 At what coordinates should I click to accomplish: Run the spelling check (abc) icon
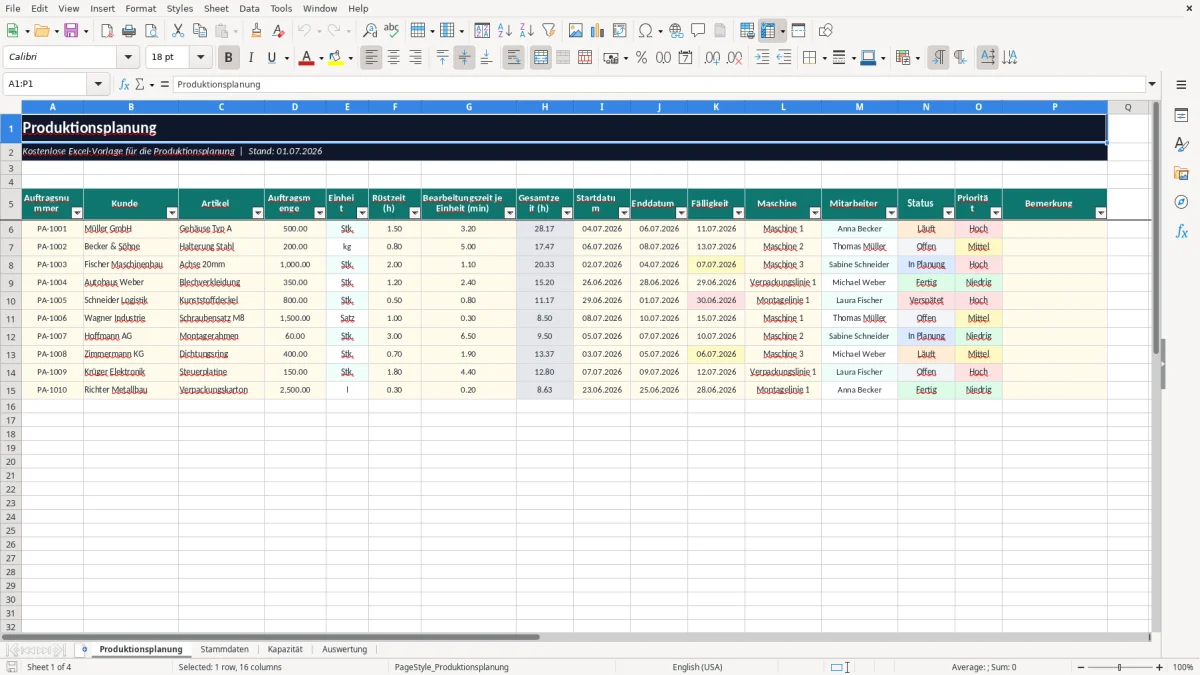[392, 31]
